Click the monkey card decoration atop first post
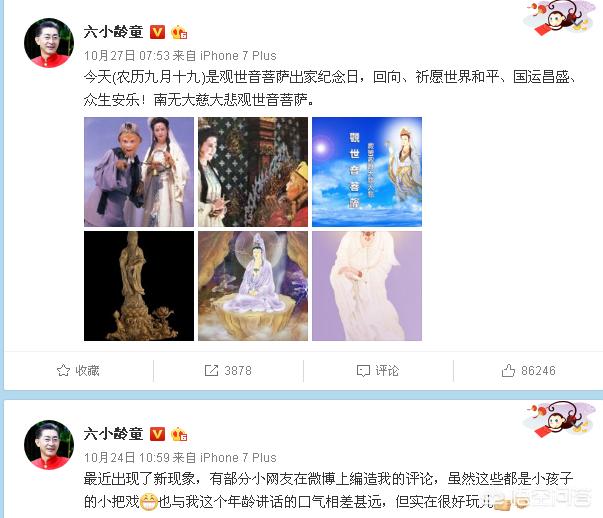603x518 pixels. (x=558, y=18)
